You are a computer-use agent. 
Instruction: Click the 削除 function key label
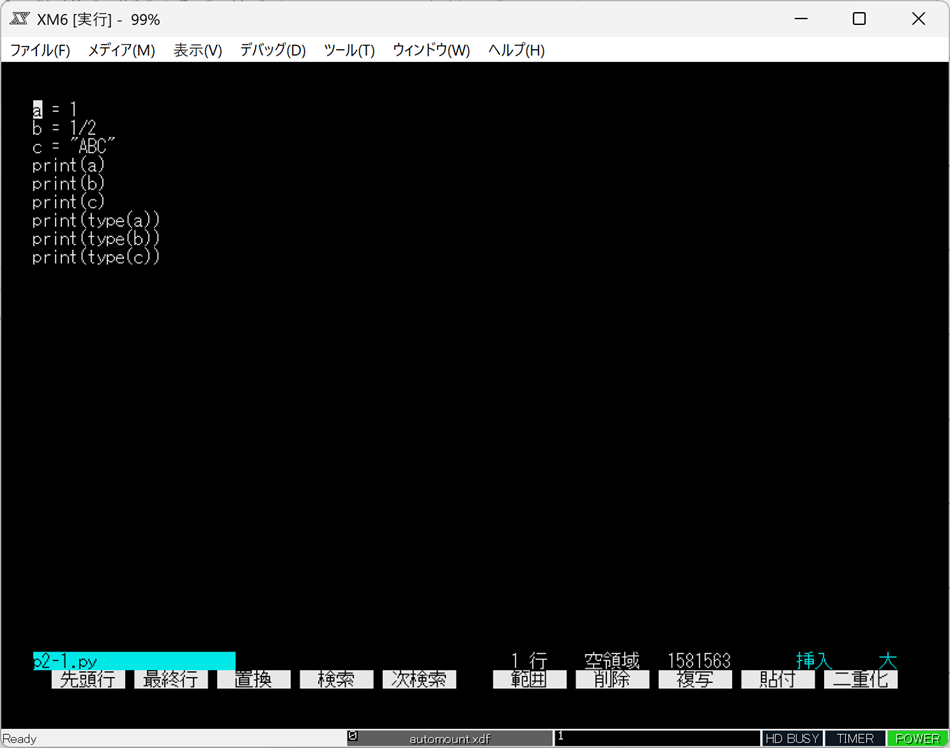click(612, 680)
